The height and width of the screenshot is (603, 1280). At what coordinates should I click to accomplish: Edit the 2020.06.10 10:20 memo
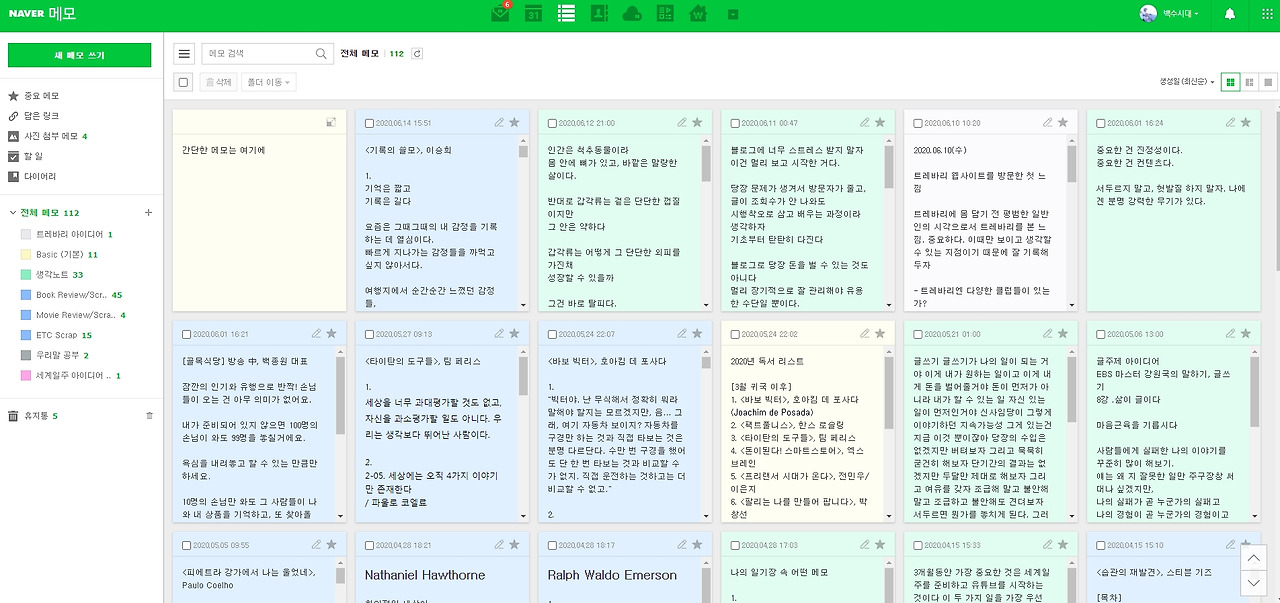pyautogui.click(x=1048, y=122)
